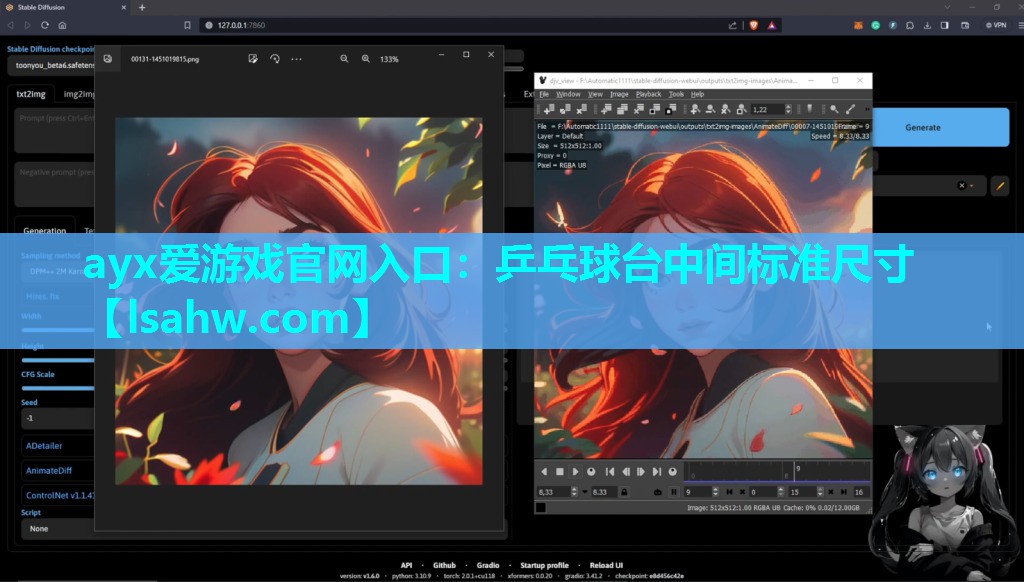Expand djv_view toolbar overflow arrows
The width and height of the screenshot is (1024, 582).
tap(868, 109)
